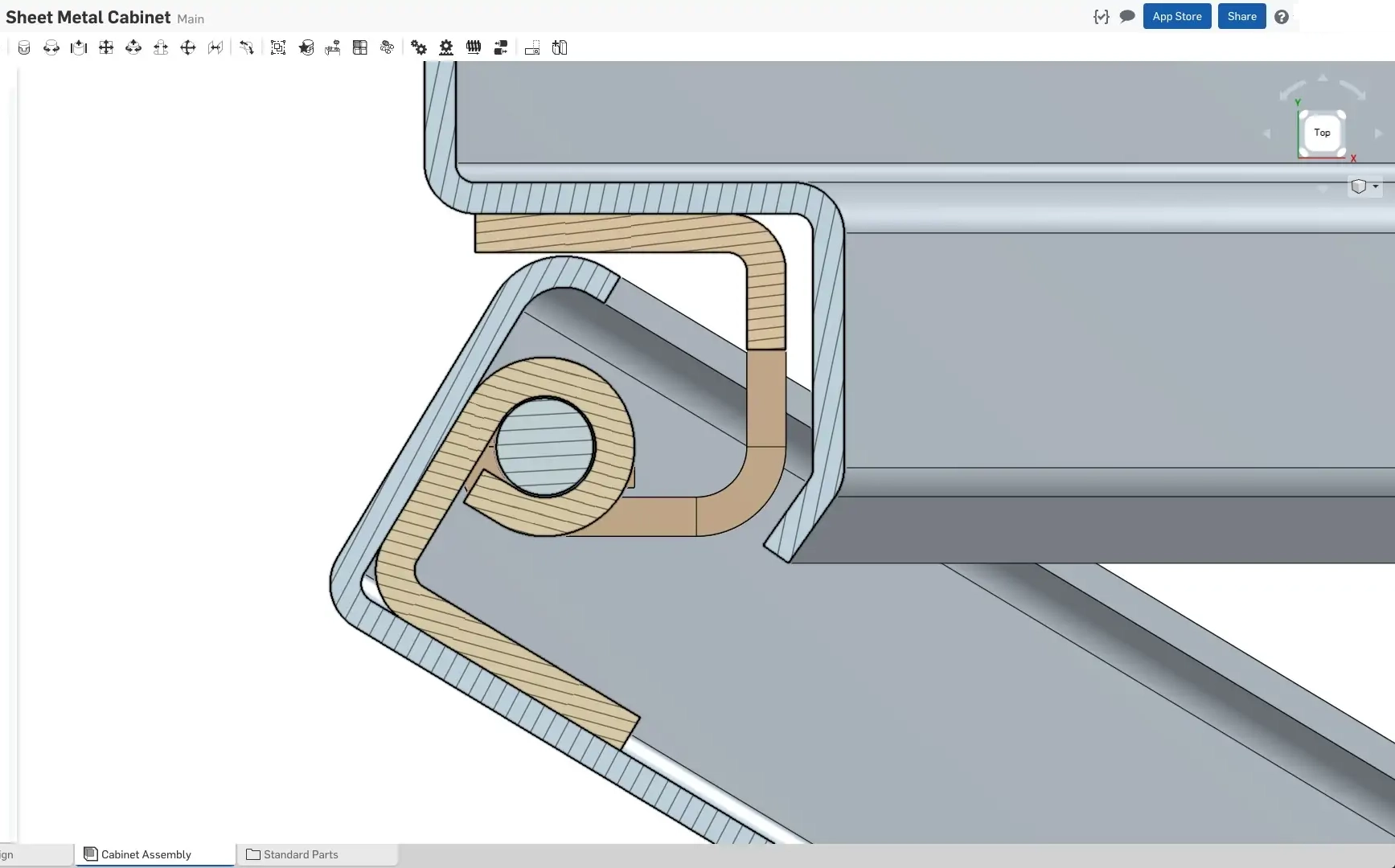Open the Standard Parts folder tab

[x=300, y=854]
